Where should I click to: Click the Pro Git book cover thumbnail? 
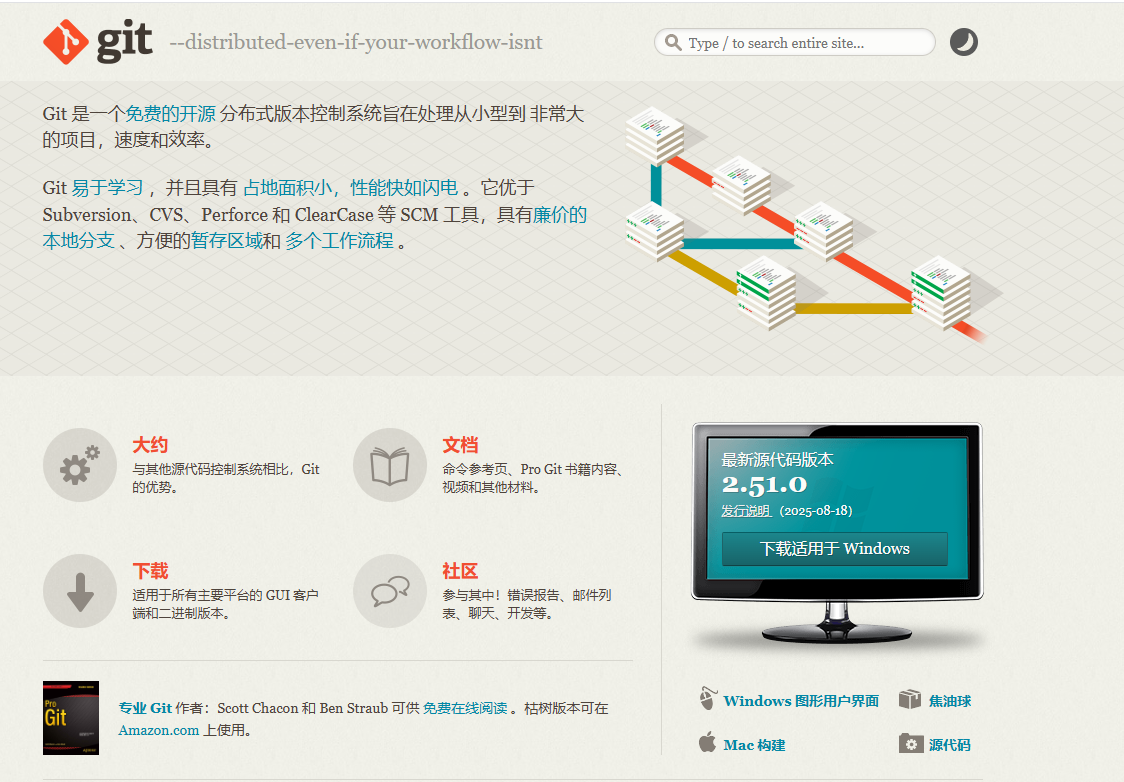[x=71, y=717]
